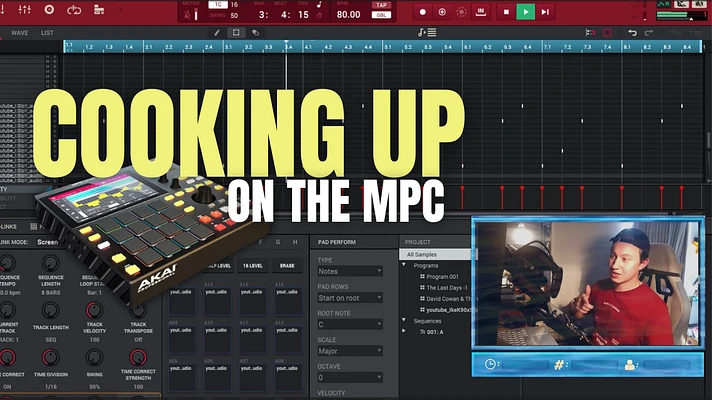
Task: Trigger pad A14
Action: (217, 301)
